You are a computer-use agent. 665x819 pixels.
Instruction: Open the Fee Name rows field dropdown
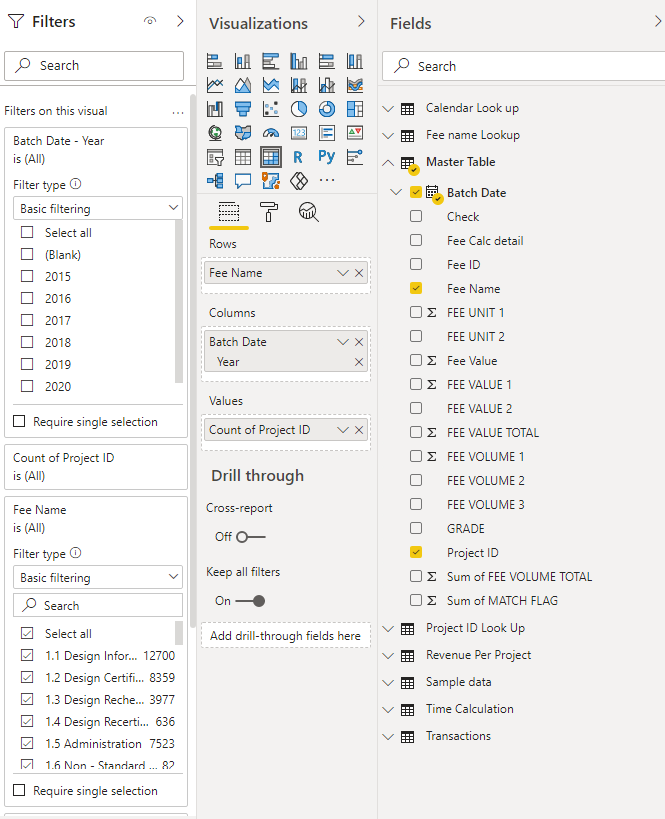[343, 273]
